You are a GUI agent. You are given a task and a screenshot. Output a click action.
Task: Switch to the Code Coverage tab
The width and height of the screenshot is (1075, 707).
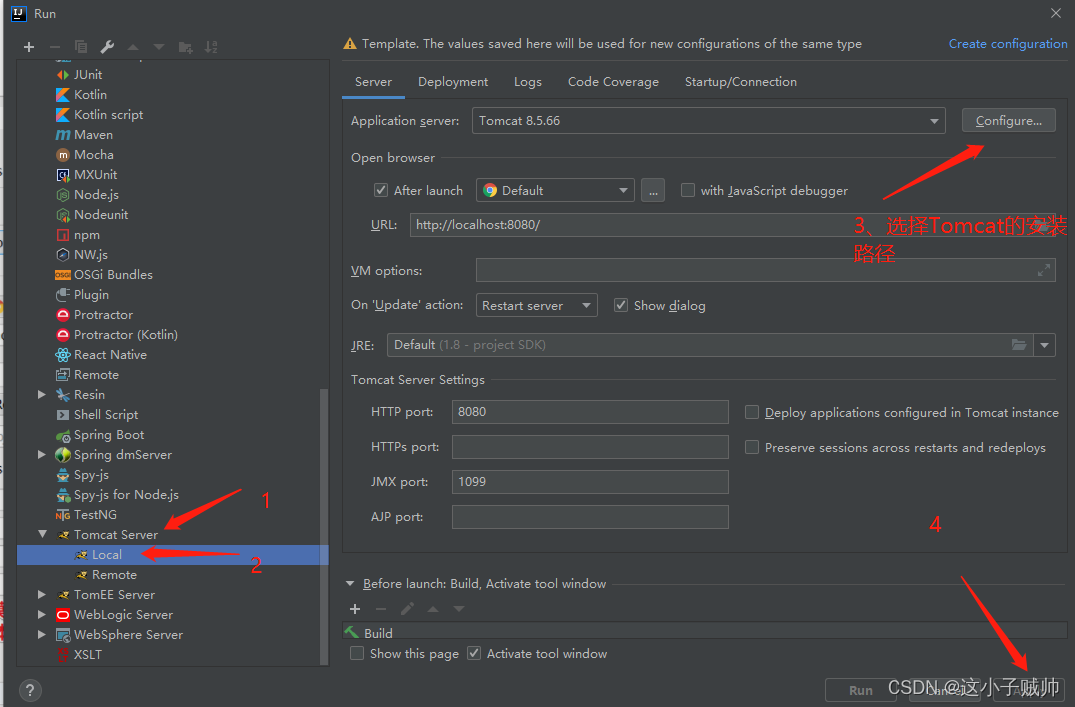click(x=613, y=82)
